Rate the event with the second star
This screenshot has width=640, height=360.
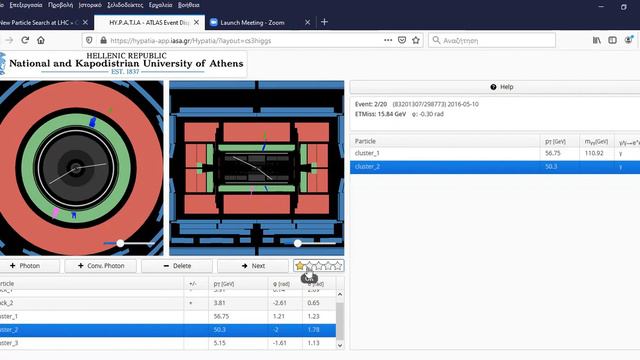coord(309,266)
